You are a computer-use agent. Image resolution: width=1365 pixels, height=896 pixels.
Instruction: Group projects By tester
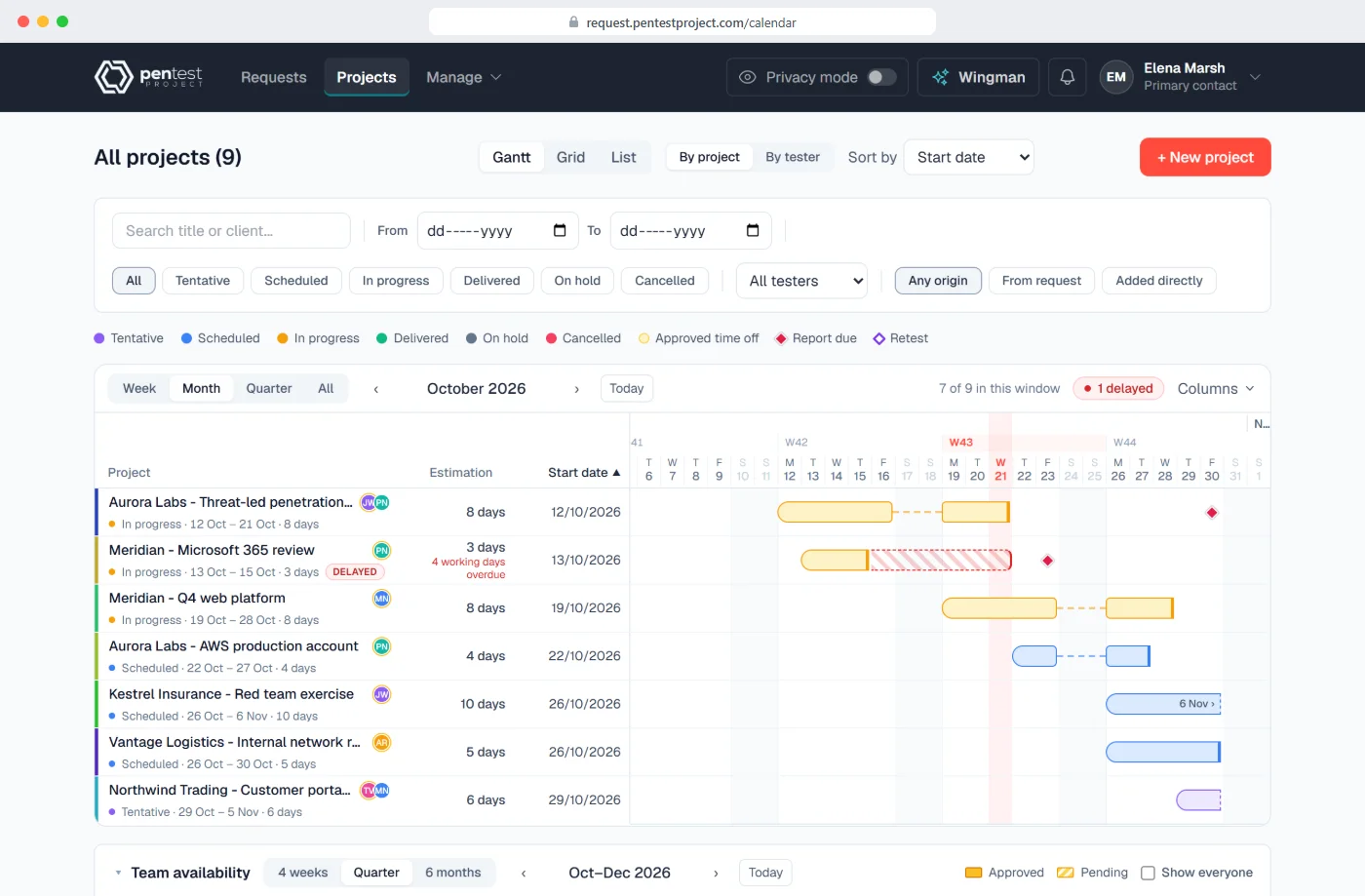[x=793, y=157]
